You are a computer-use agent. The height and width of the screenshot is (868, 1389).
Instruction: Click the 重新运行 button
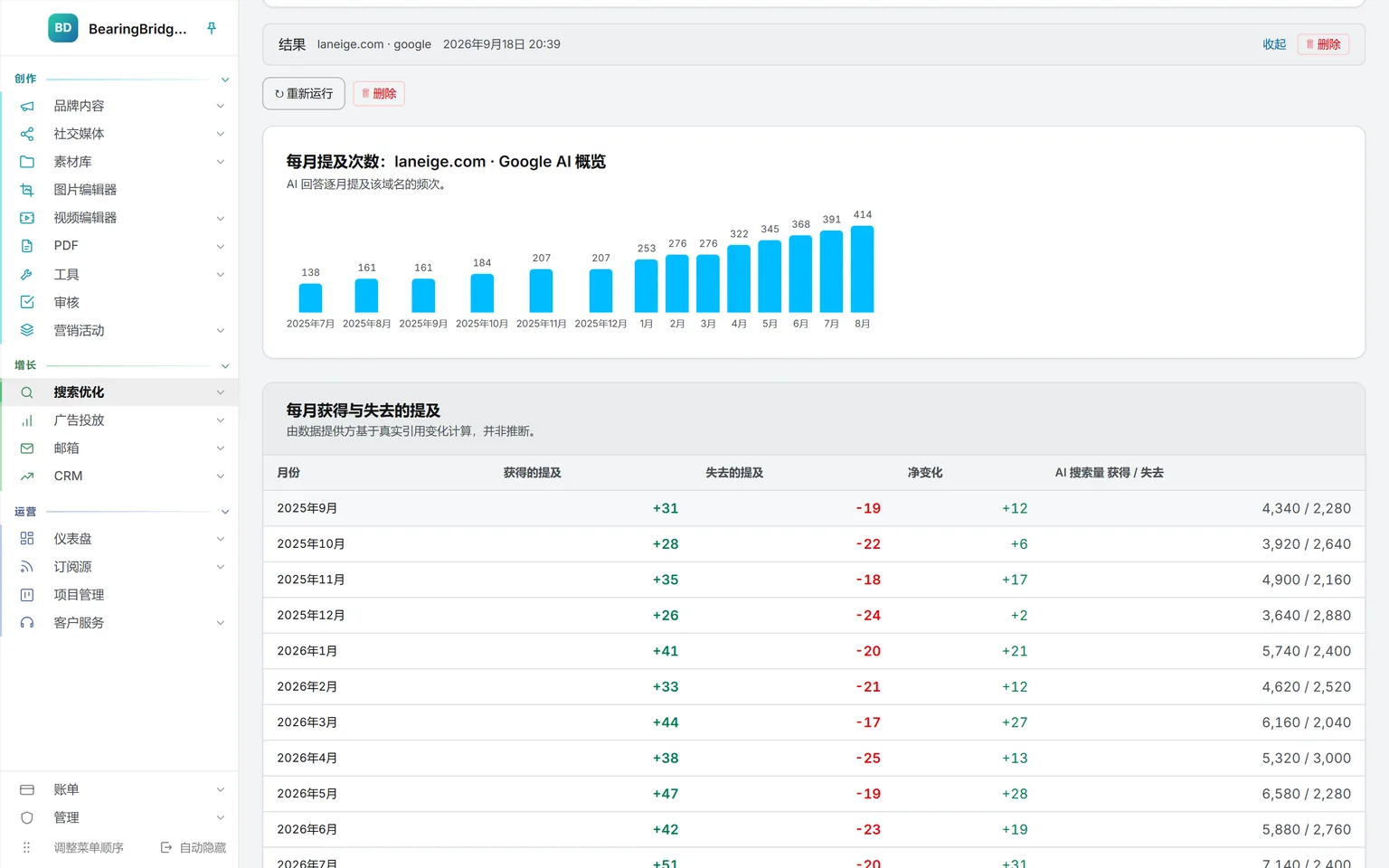(304, 93)
